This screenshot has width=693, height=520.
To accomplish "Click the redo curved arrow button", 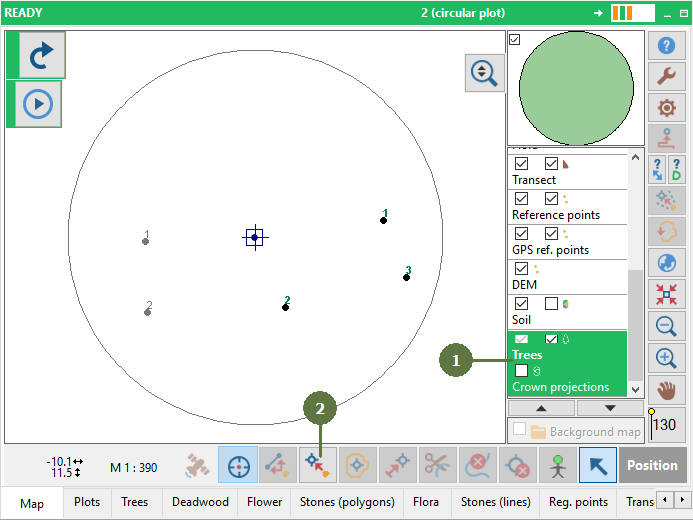I will coord(42,55).
